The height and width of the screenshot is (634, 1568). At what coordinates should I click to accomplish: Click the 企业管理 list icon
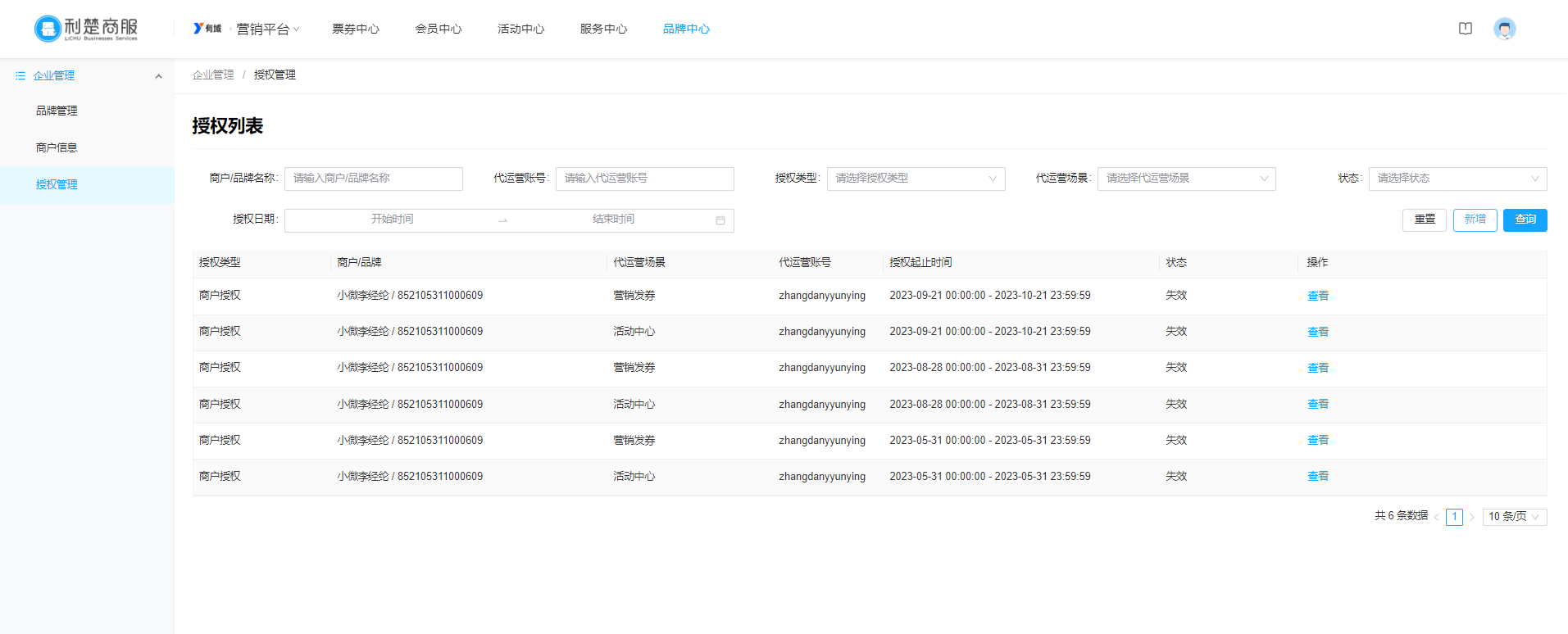click(x=20, y=75)
